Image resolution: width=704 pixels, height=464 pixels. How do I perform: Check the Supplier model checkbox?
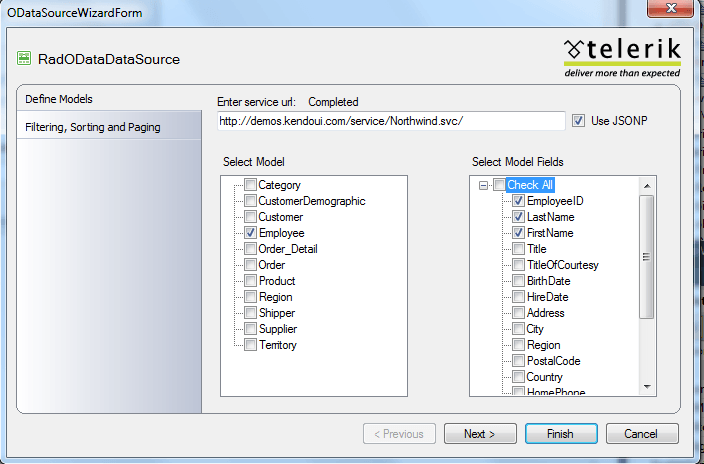pyautogui.click(x=250, y=329)
